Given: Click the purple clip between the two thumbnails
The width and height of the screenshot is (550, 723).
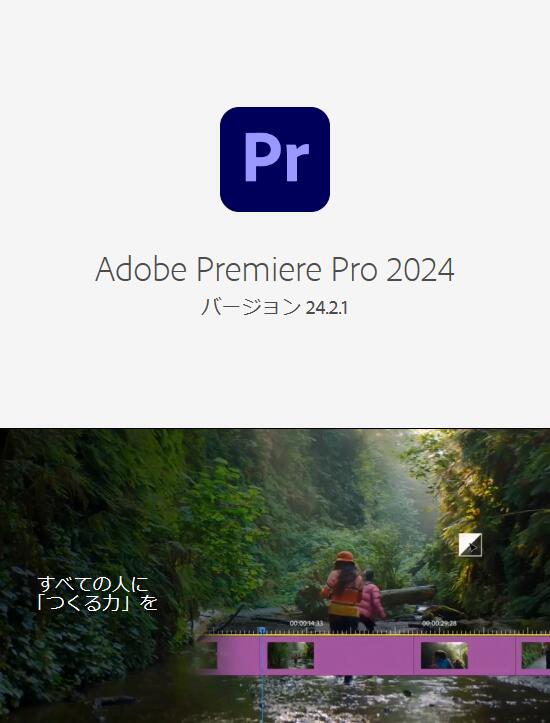Looking at the screenshot, I should (x=363, y=655).
